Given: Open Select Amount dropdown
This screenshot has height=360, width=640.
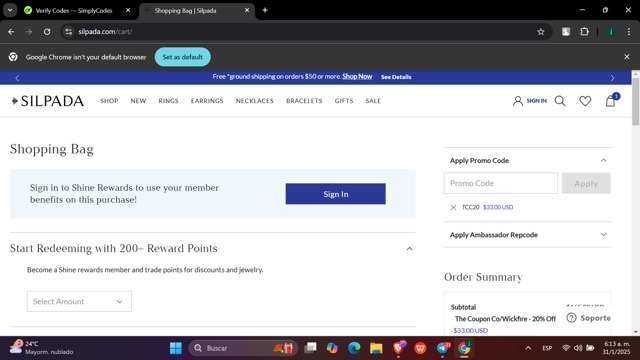Looking at the screenshot, I should [x=79, y=302].
